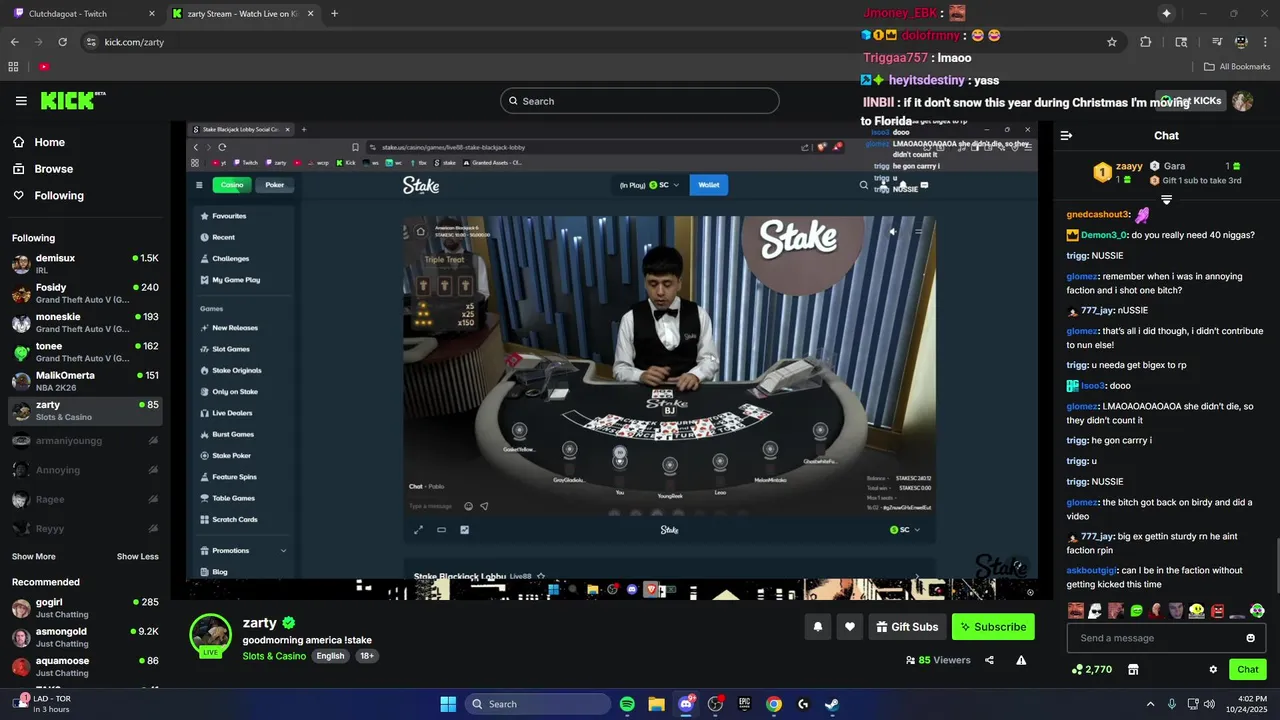Click the first chat quick-emote
This screenshot has height=720, width=1280.
(x=1076, y=610)
